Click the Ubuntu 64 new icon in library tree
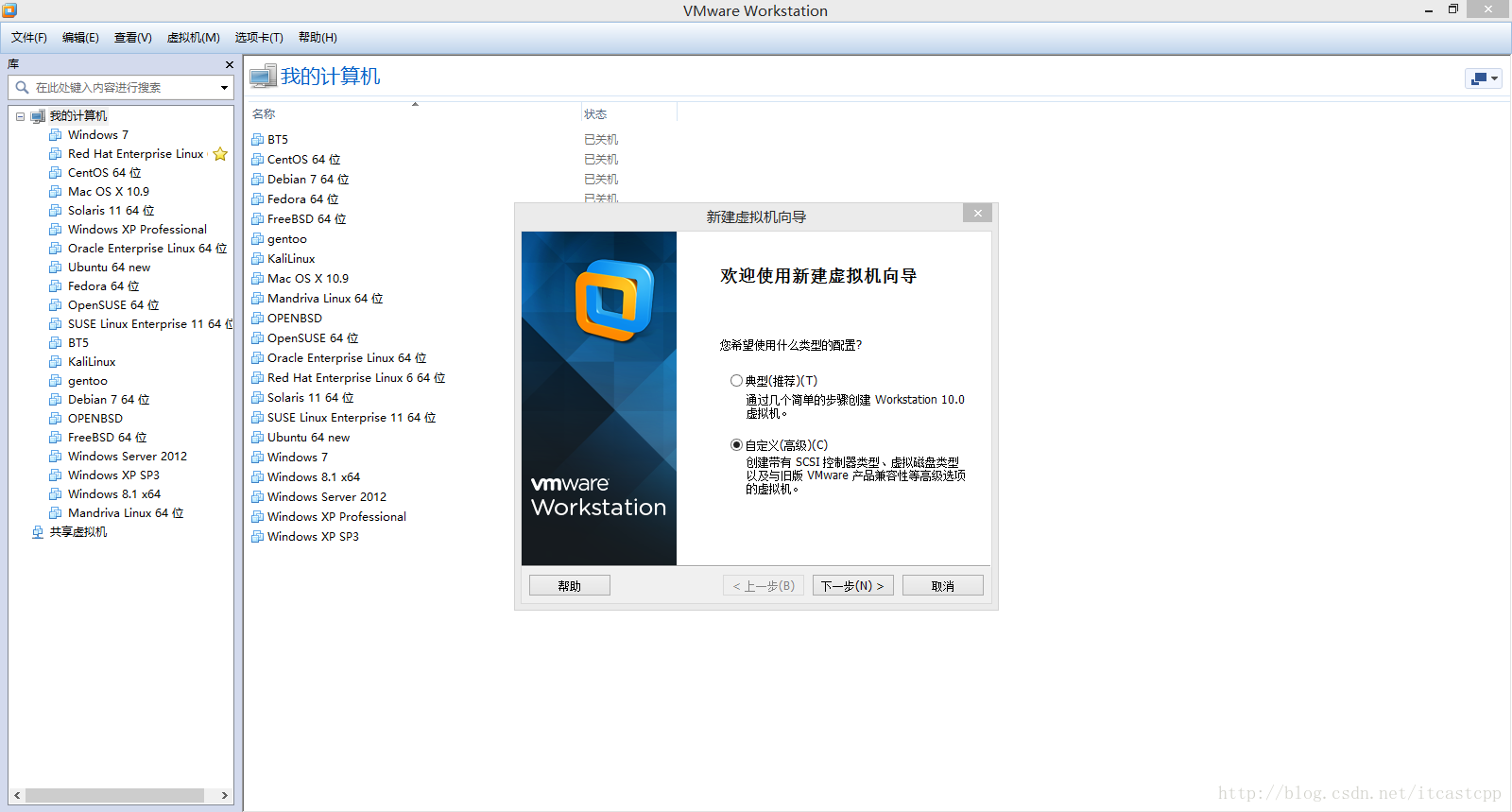Viewport: 1512px width, 812px height. click(x=56, y=268)
